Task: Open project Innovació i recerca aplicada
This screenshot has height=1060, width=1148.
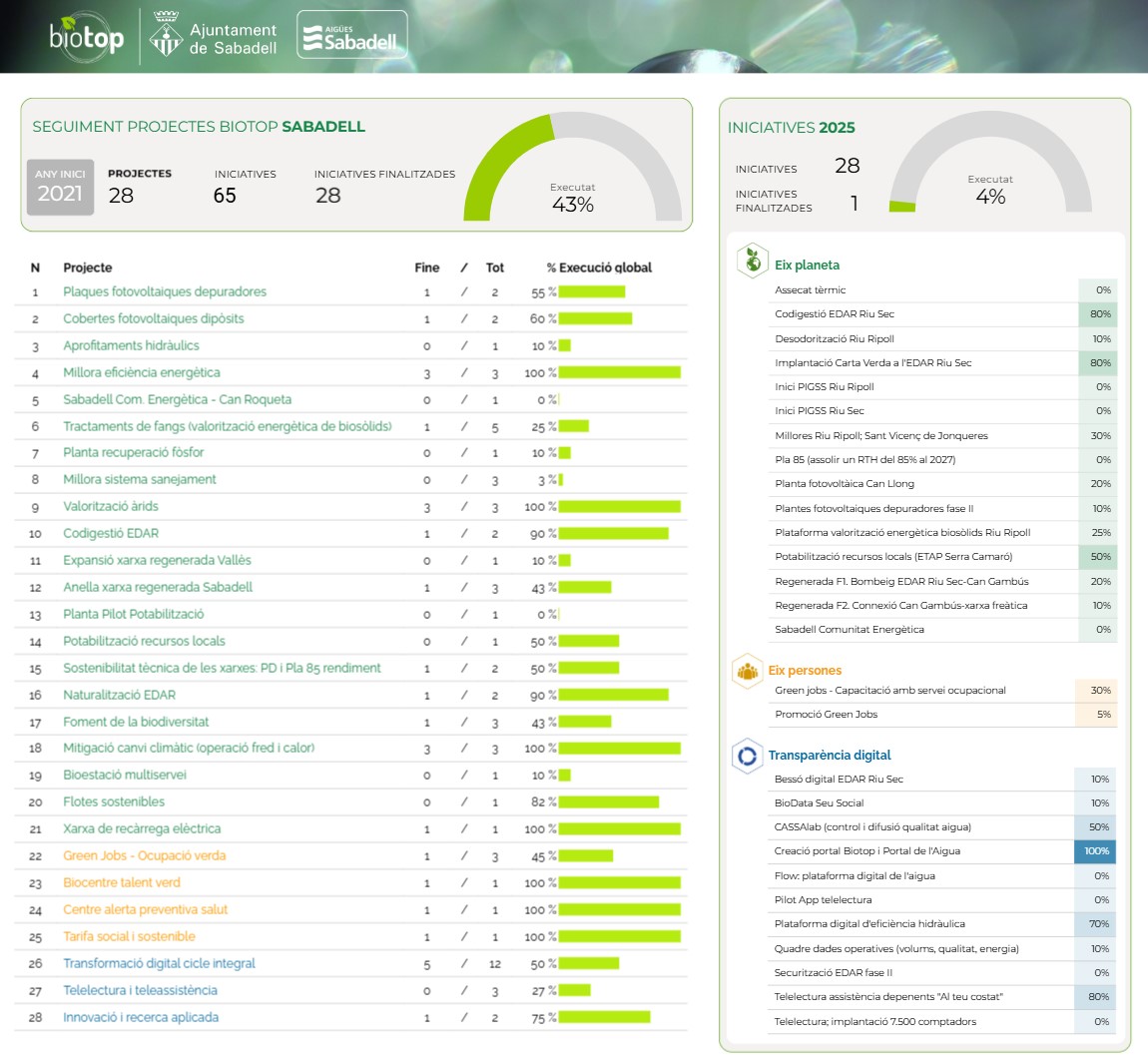Action: click(141, 1017)
